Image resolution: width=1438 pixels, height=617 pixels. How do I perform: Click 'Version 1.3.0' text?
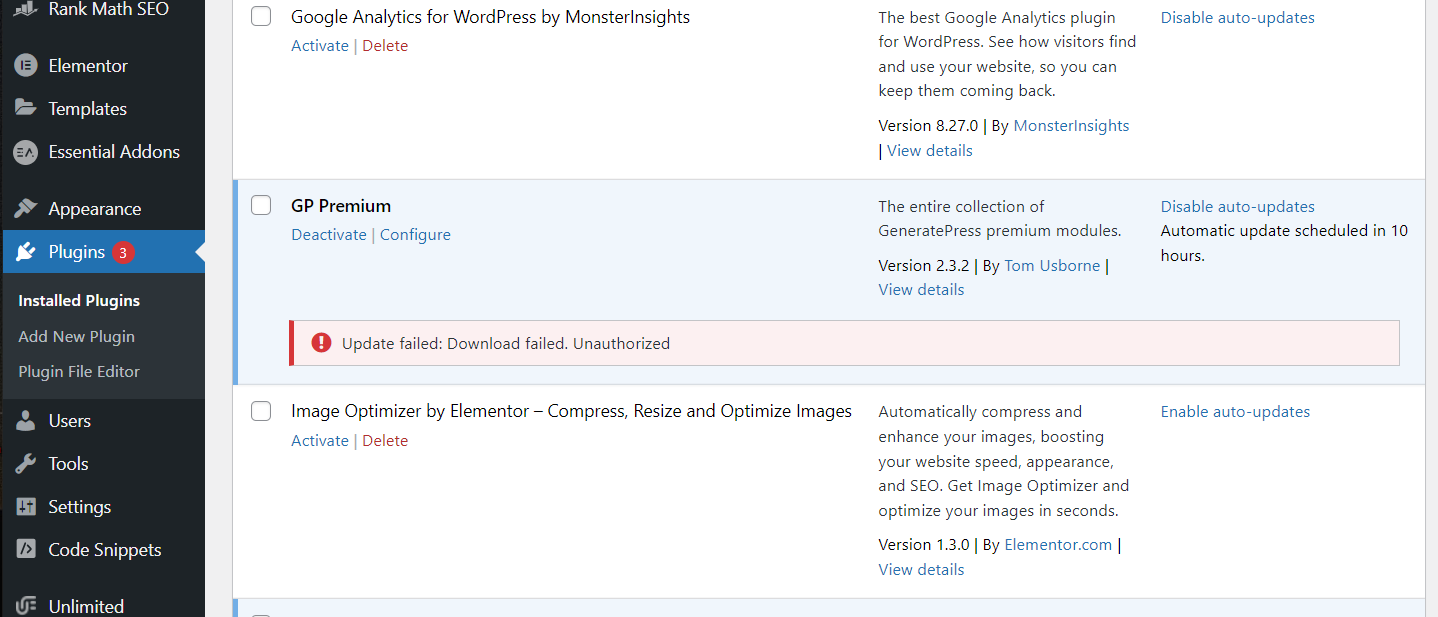click(924, 545)
